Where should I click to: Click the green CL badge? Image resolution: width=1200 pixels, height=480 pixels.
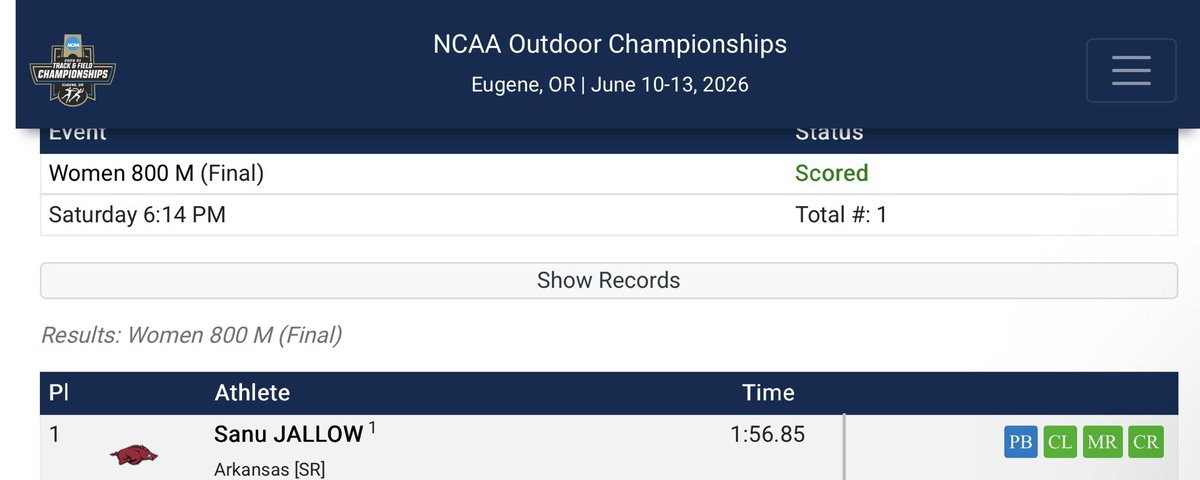coord(1062,442)
